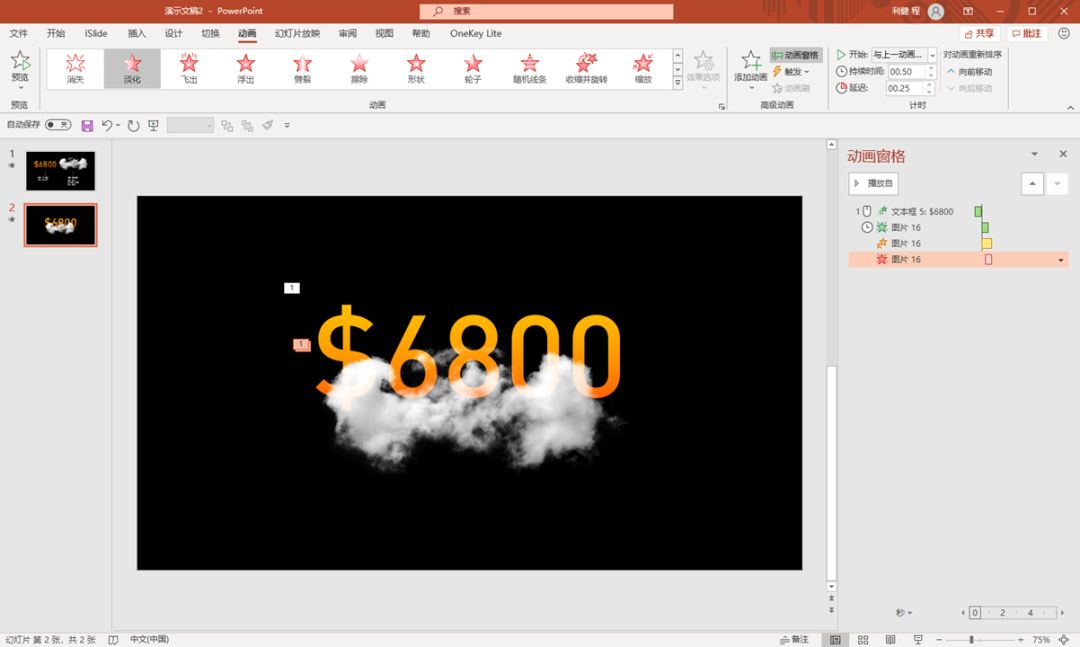Screen dimensions: 1080x647
Task: Click the 批注 (Comments) button
Action: [x=1026, y=33]
